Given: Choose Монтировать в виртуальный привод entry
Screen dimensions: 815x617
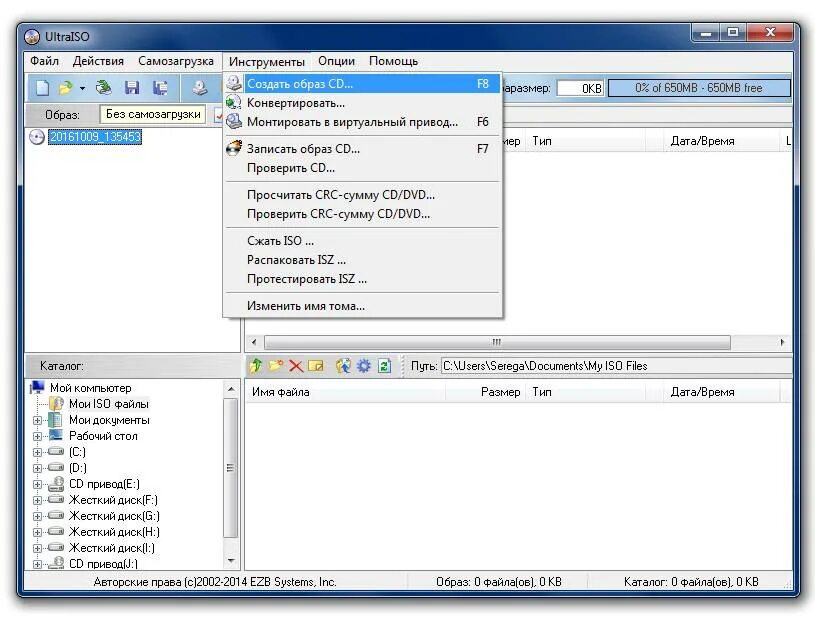Looking at the screenshot, I should click(363, 122).
